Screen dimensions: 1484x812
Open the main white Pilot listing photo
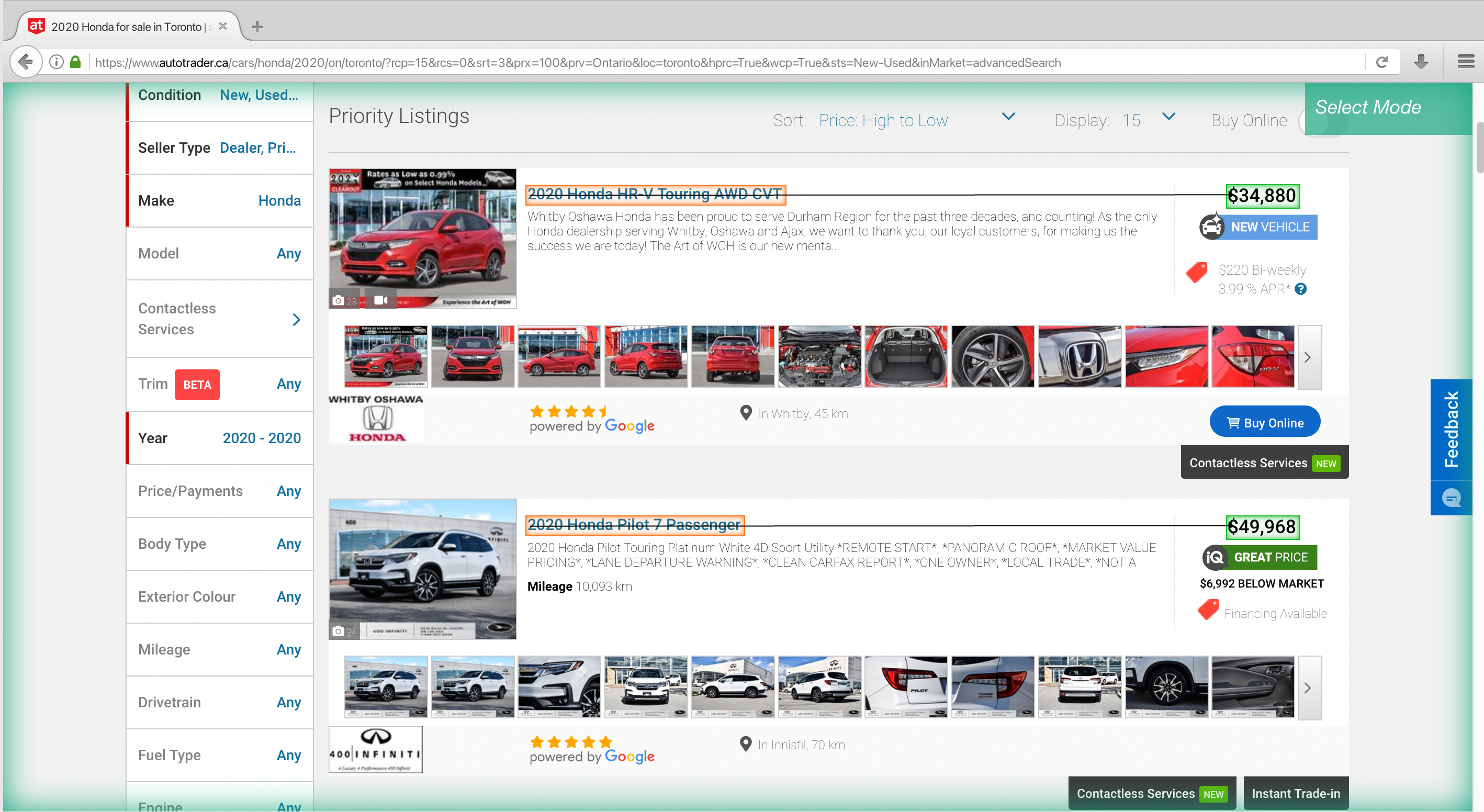(422, 569)
